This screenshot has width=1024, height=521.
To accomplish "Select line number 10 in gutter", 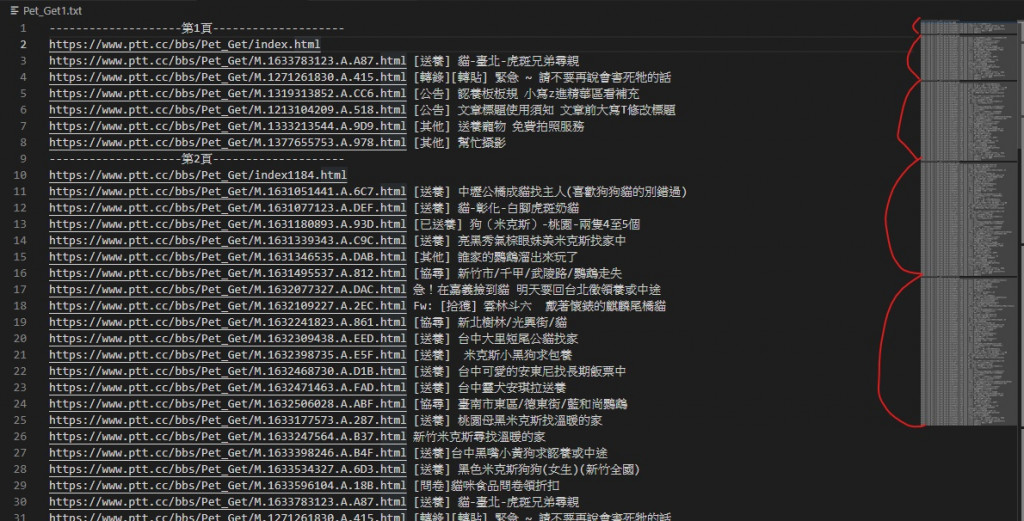I will tap(20, 175).
